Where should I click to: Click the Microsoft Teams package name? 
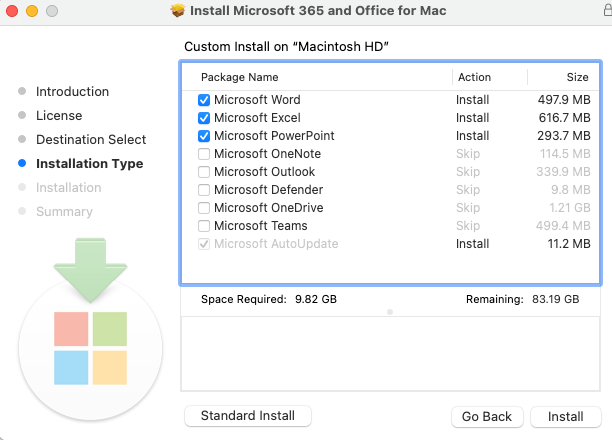(x=261, y=226)
